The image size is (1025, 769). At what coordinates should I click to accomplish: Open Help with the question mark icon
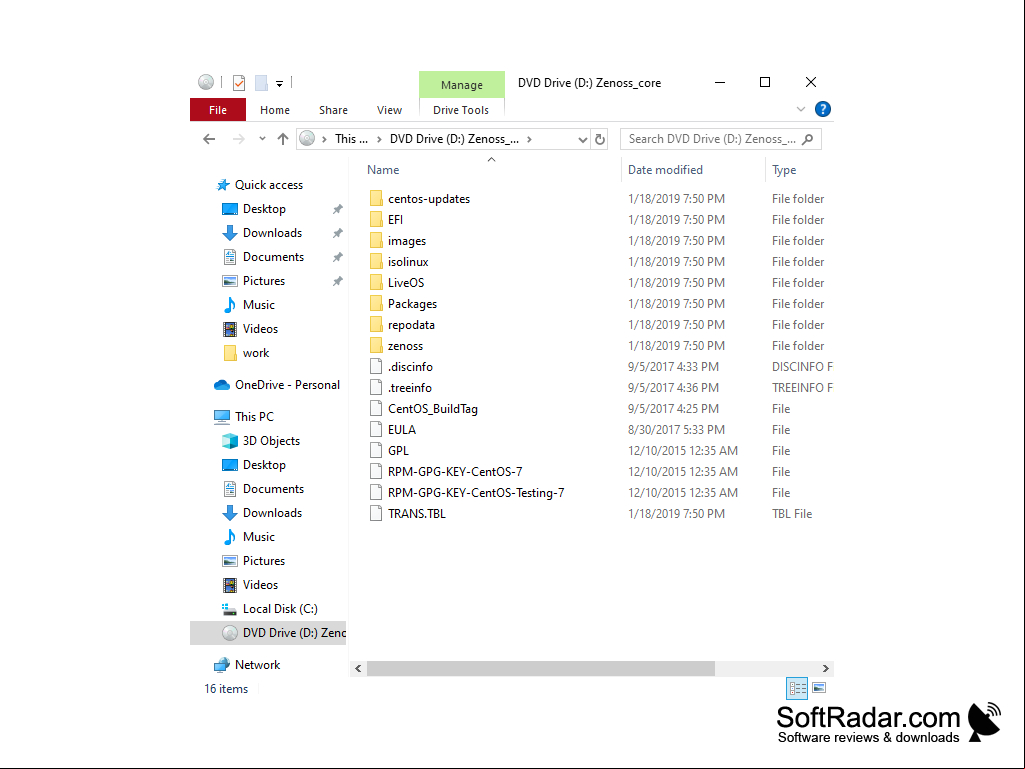[x=822, y=109]
